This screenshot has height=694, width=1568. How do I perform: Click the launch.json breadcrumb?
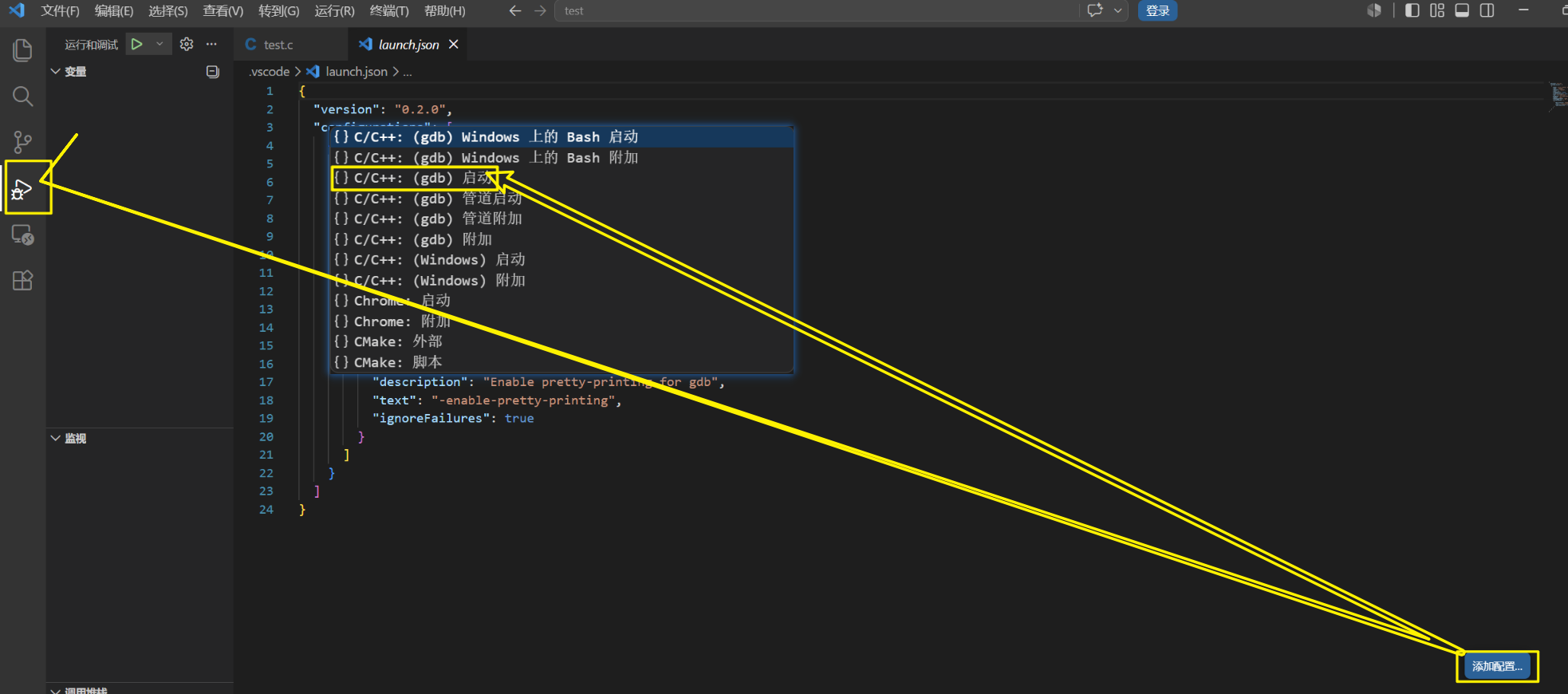356,72
